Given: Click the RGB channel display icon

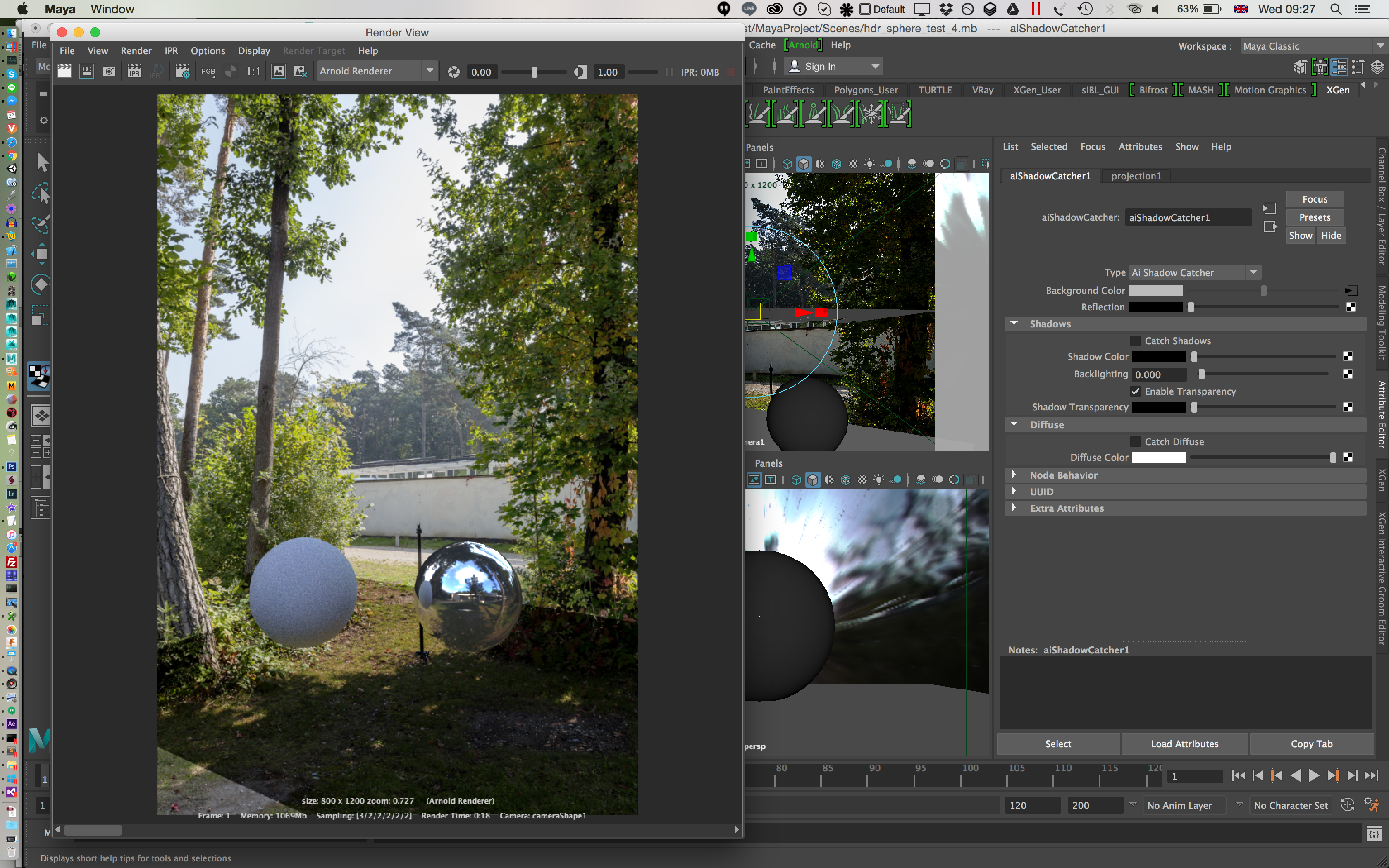Looking at the screenshot, I should [x=208, y=71].
